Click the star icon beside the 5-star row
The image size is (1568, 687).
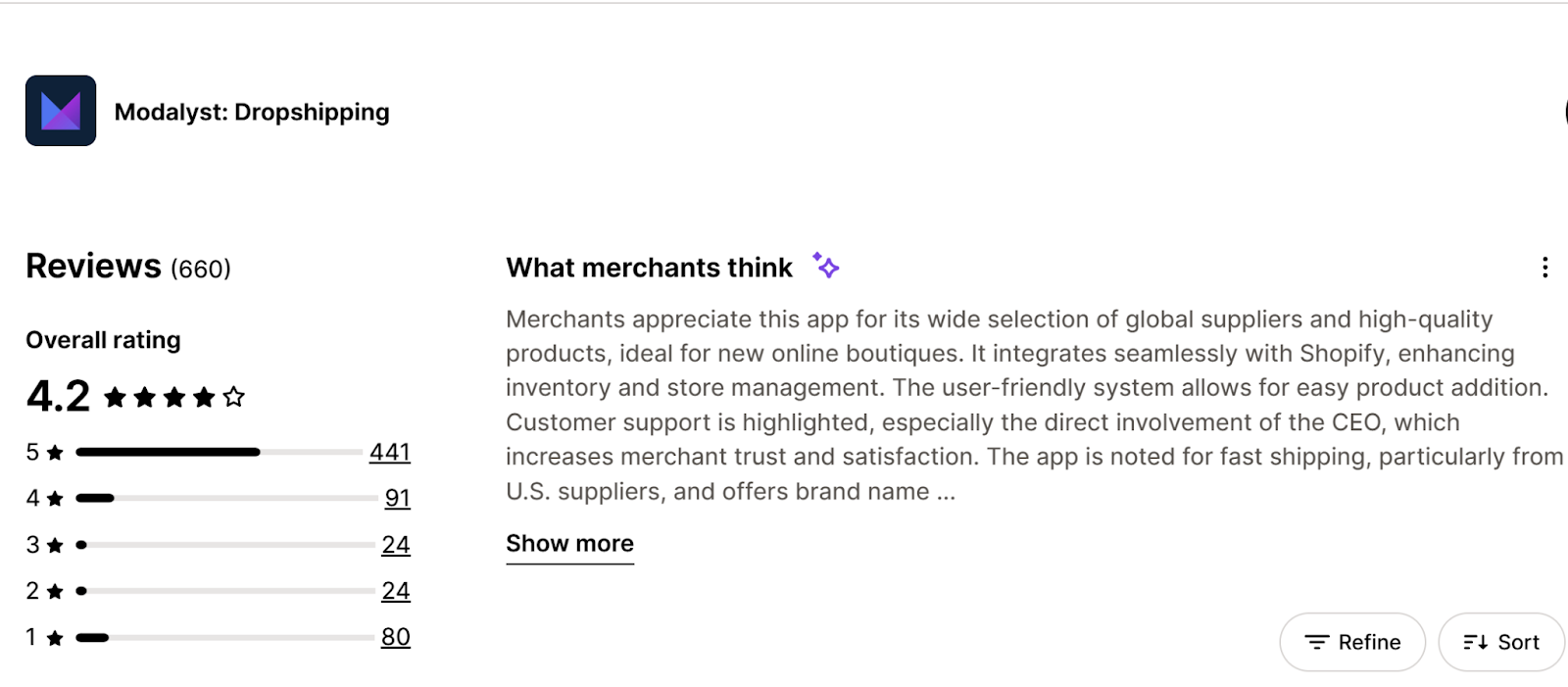tap(56, 452)
